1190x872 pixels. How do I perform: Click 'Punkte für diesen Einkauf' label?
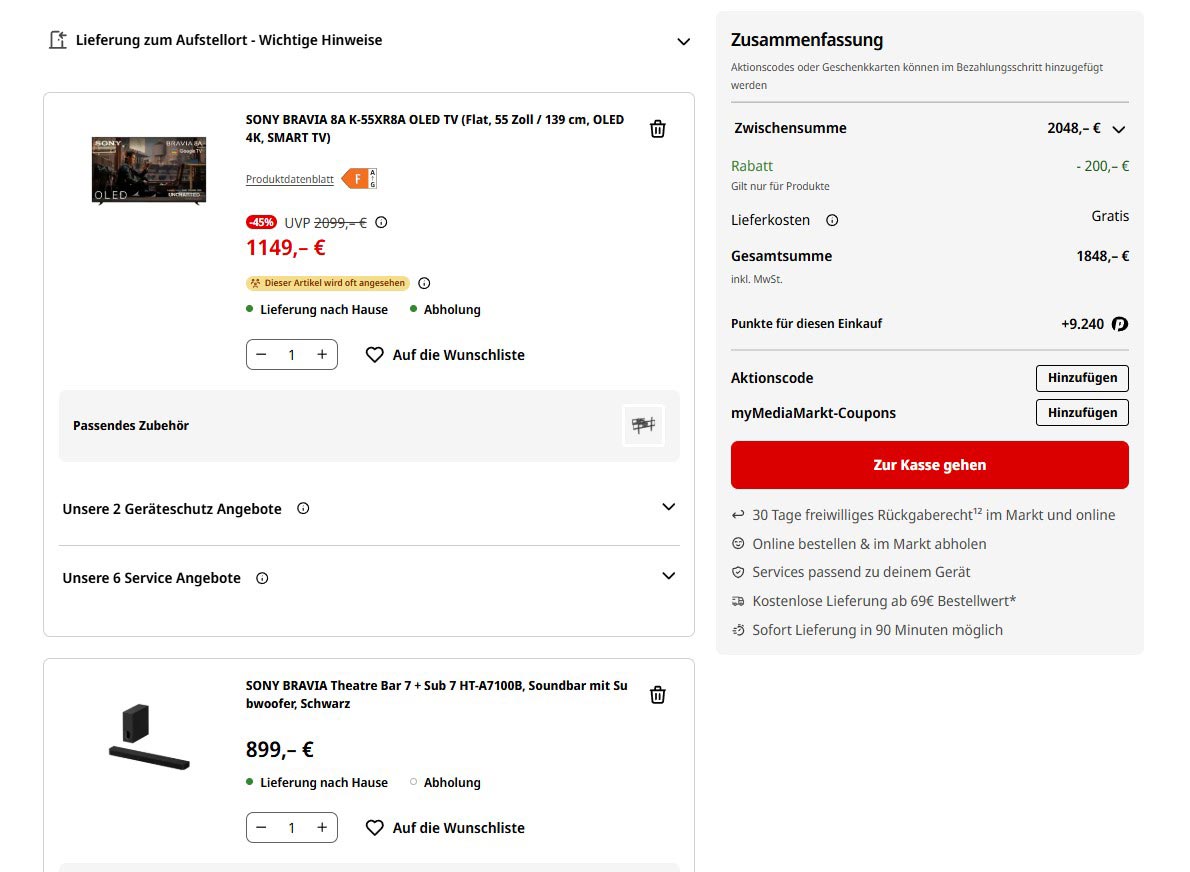pos(806,323)
